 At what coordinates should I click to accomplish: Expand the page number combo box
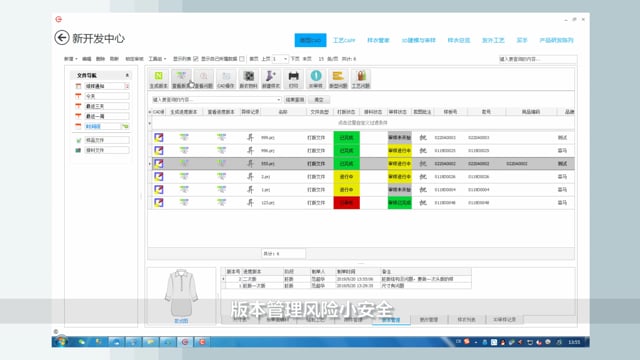(x=285, y=59)
